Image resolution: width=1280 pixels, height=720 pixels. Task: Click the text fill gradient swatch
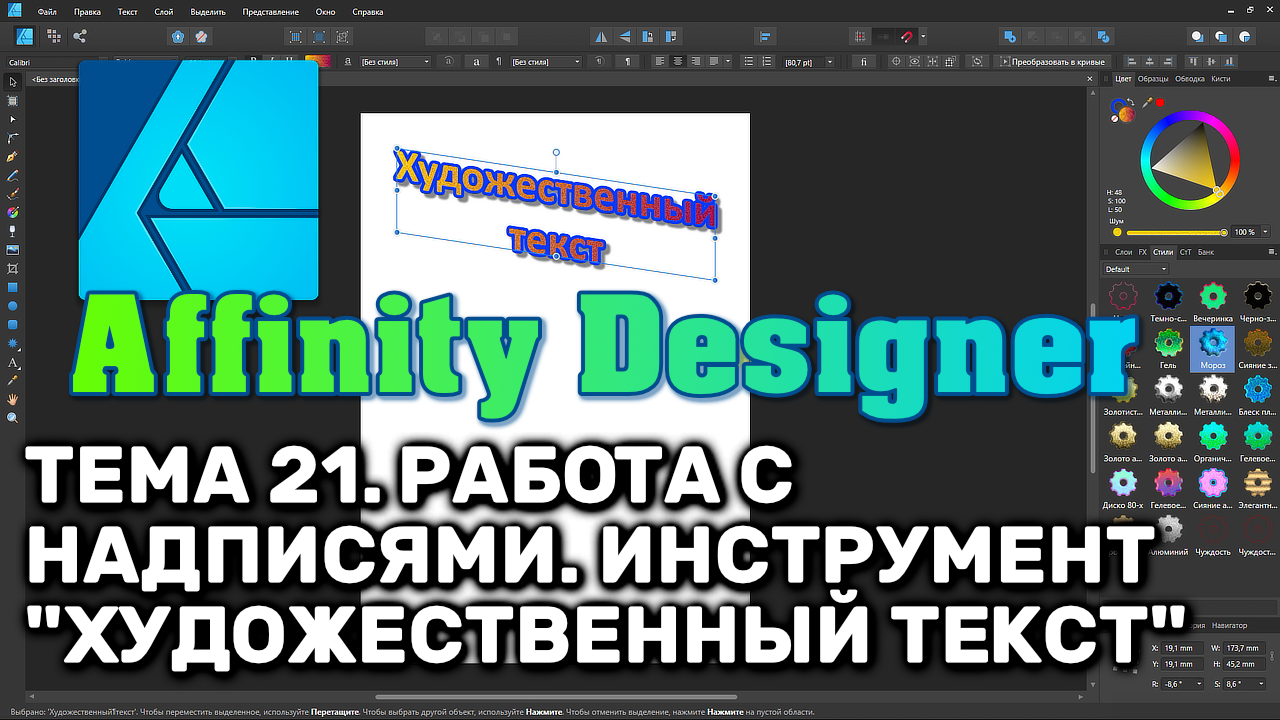(x=318, y=61)
